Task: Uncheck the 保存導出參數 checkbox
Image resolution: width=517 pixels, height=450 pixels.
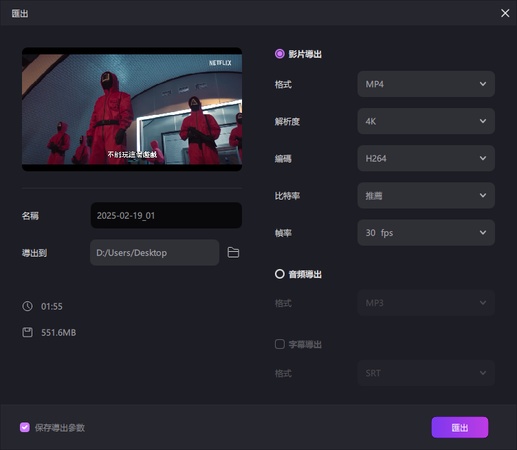Action: [25, 427]
